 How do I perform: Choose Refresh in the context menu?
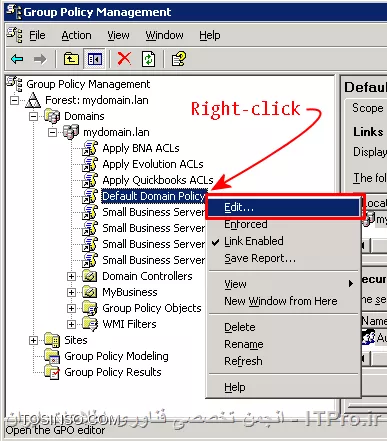click(243, 361)
